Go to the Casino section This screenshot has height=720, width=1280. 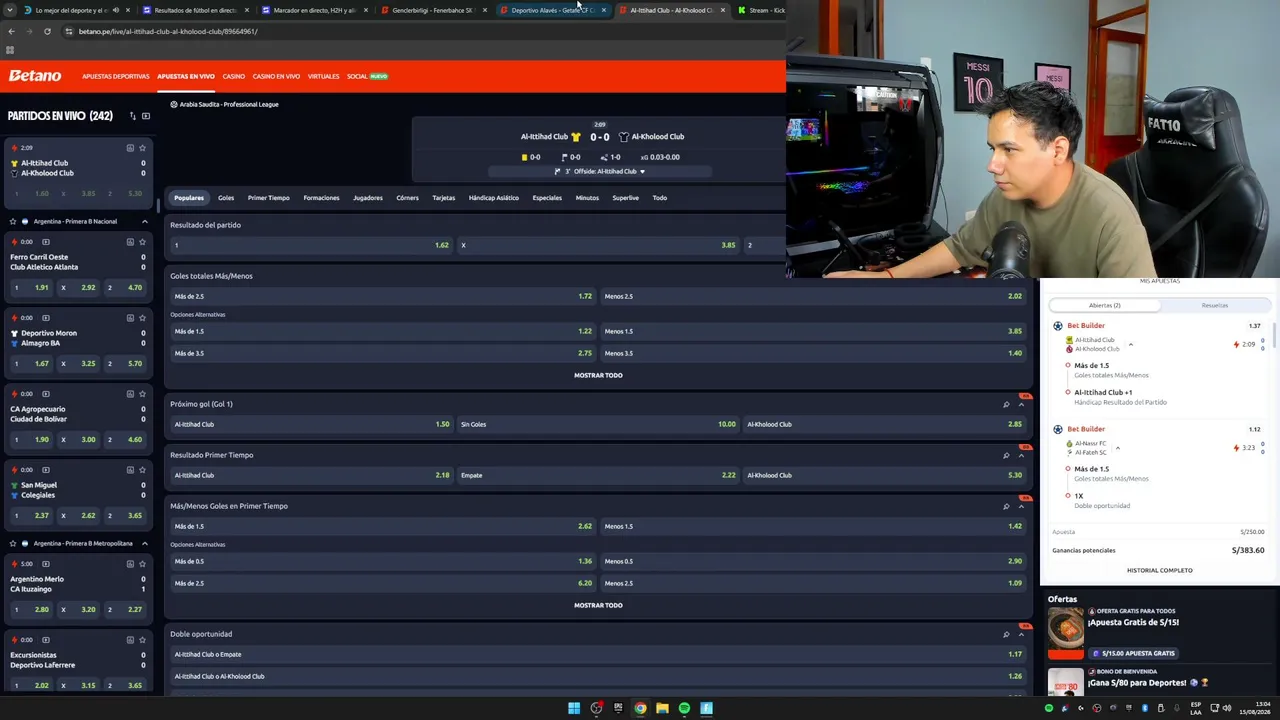[233, 76]
